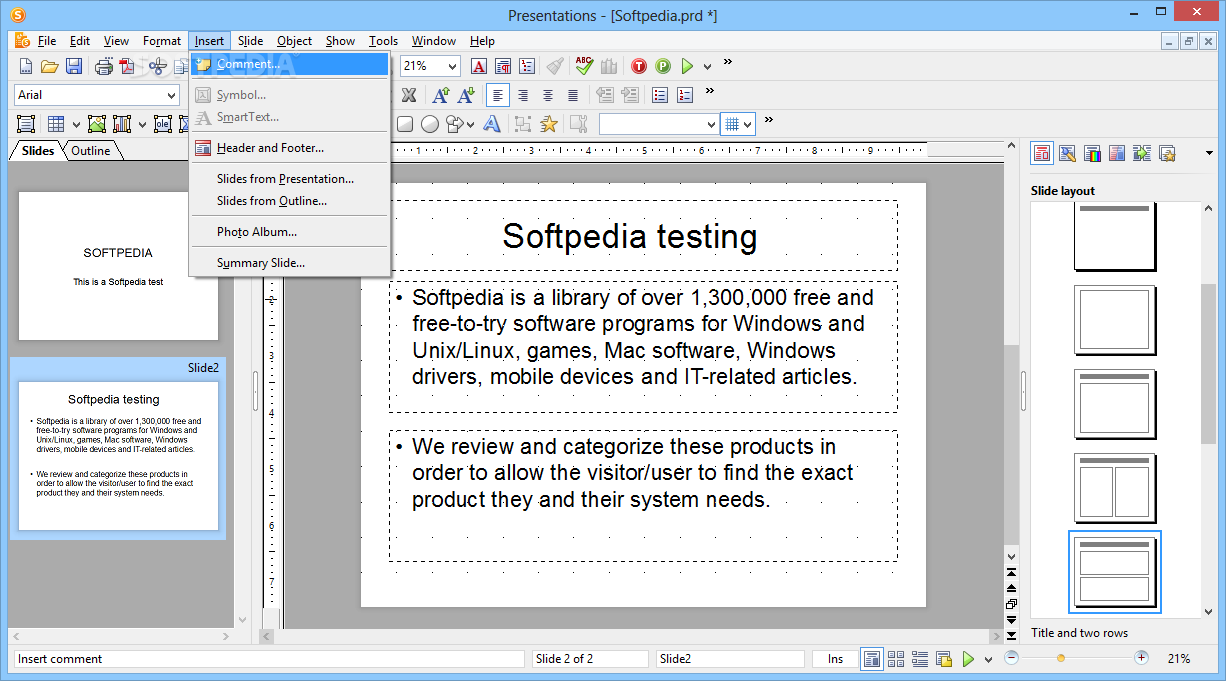This screenshot has height=681, width=1226.
Task: Save the presentation with the floppy disk icon
Action: point(74,66)
